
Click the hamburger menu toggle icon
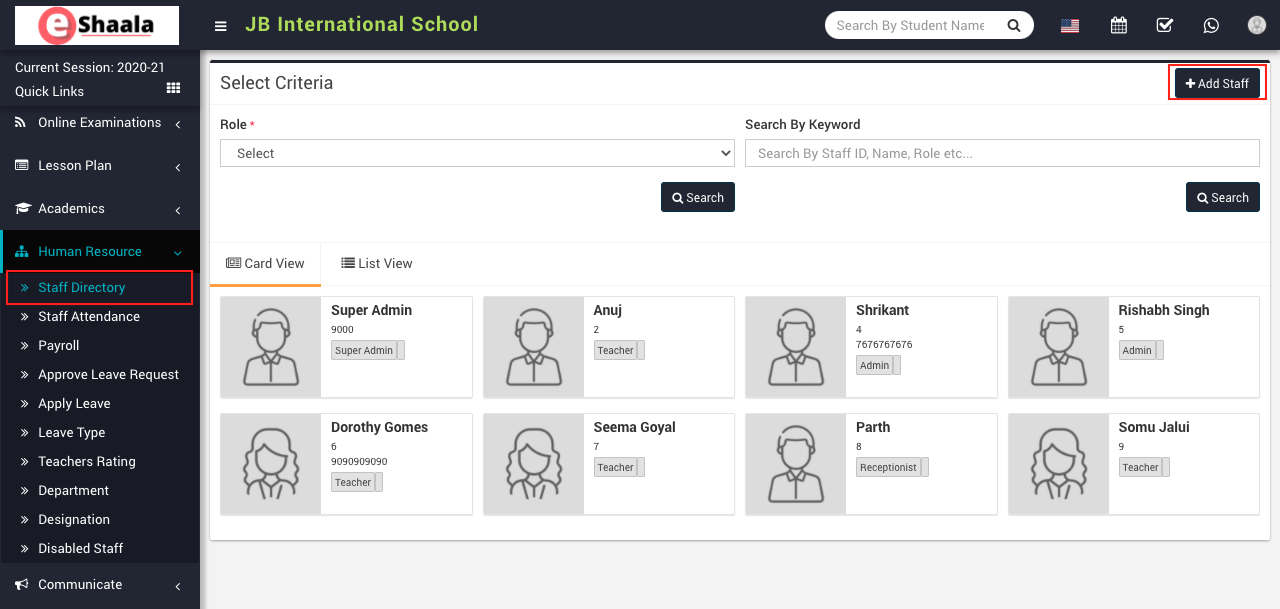220,26
